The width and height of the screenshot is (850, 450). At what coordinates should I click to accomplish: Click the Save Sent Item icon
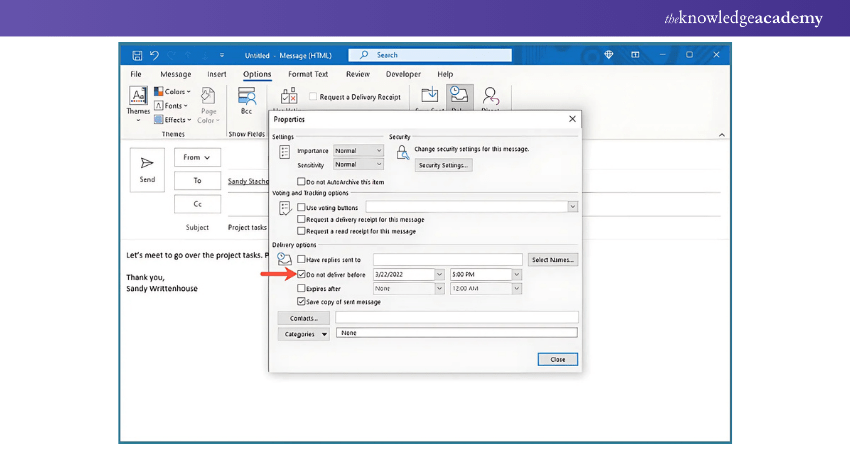pyautogui.click(x=429, y=94)
